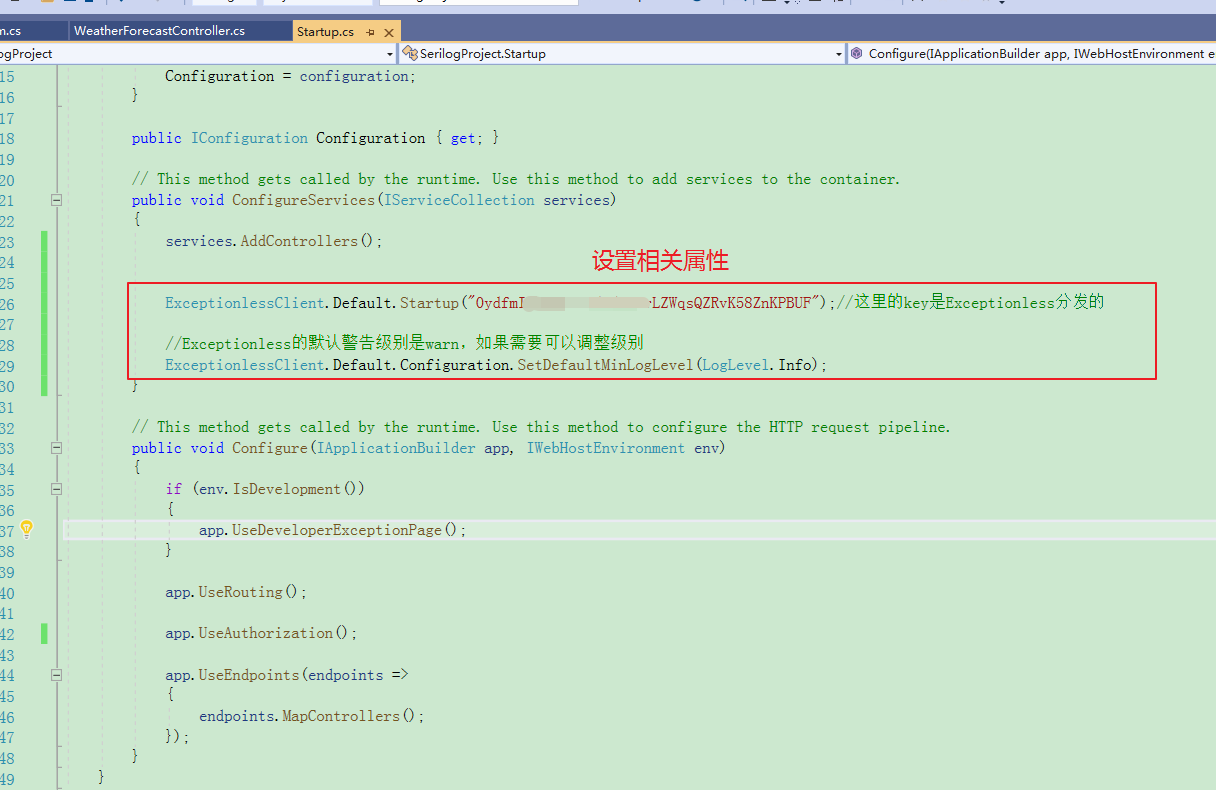Open the SerilogProject.Startup types dropdown
1216x790 pixels.
(838, 53)
